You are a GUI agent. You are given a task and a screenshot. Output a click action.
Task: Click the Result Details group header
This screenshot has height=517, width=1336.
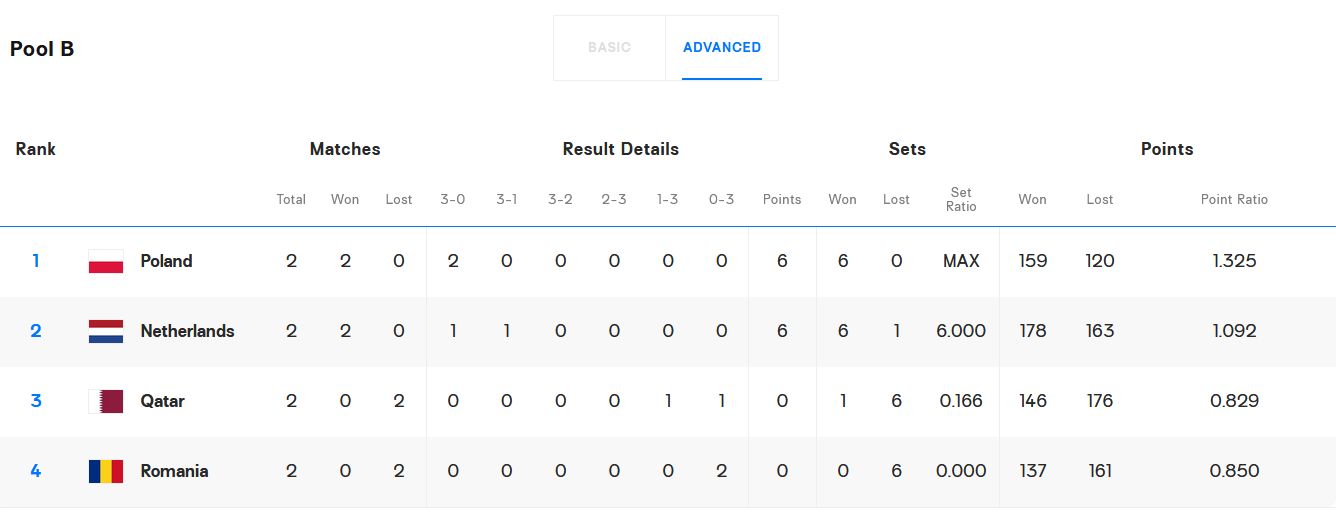[621, 149]
